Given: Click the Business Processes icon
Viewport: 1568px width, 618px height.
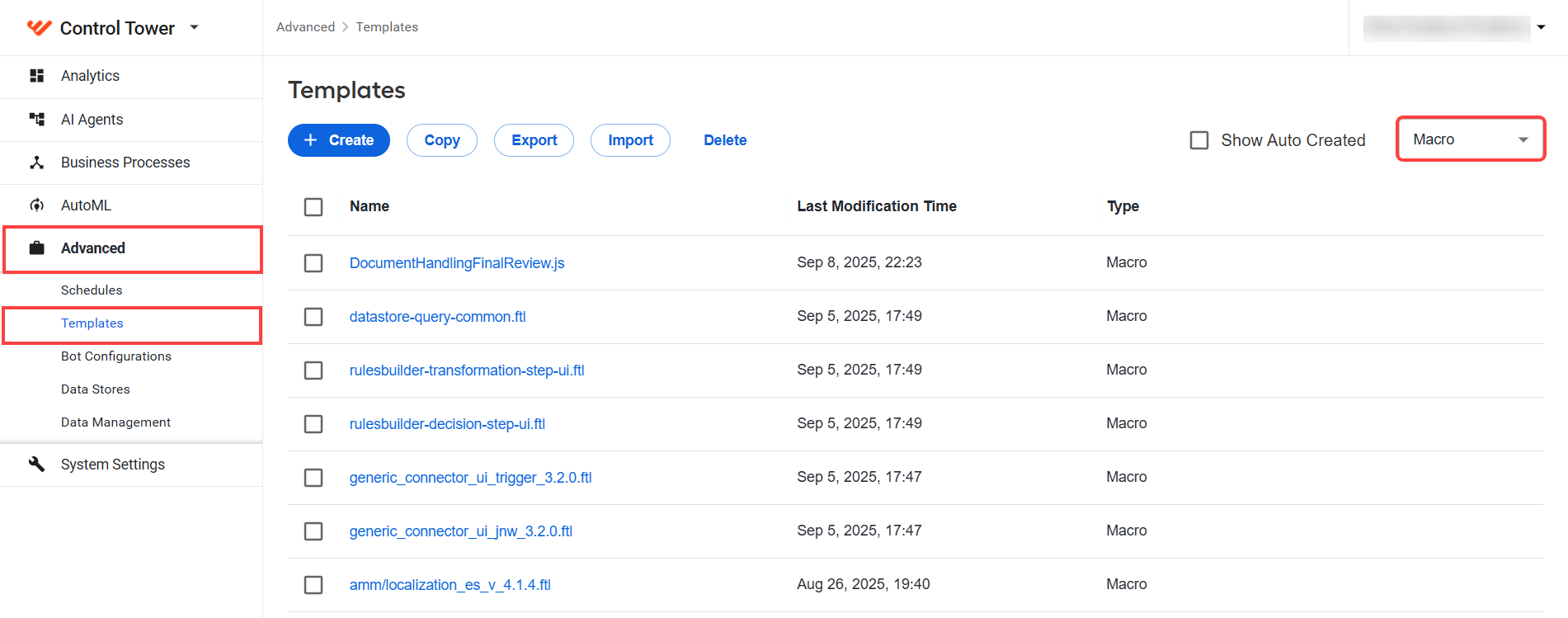Looking at the screenshot, I should point(36,163).
